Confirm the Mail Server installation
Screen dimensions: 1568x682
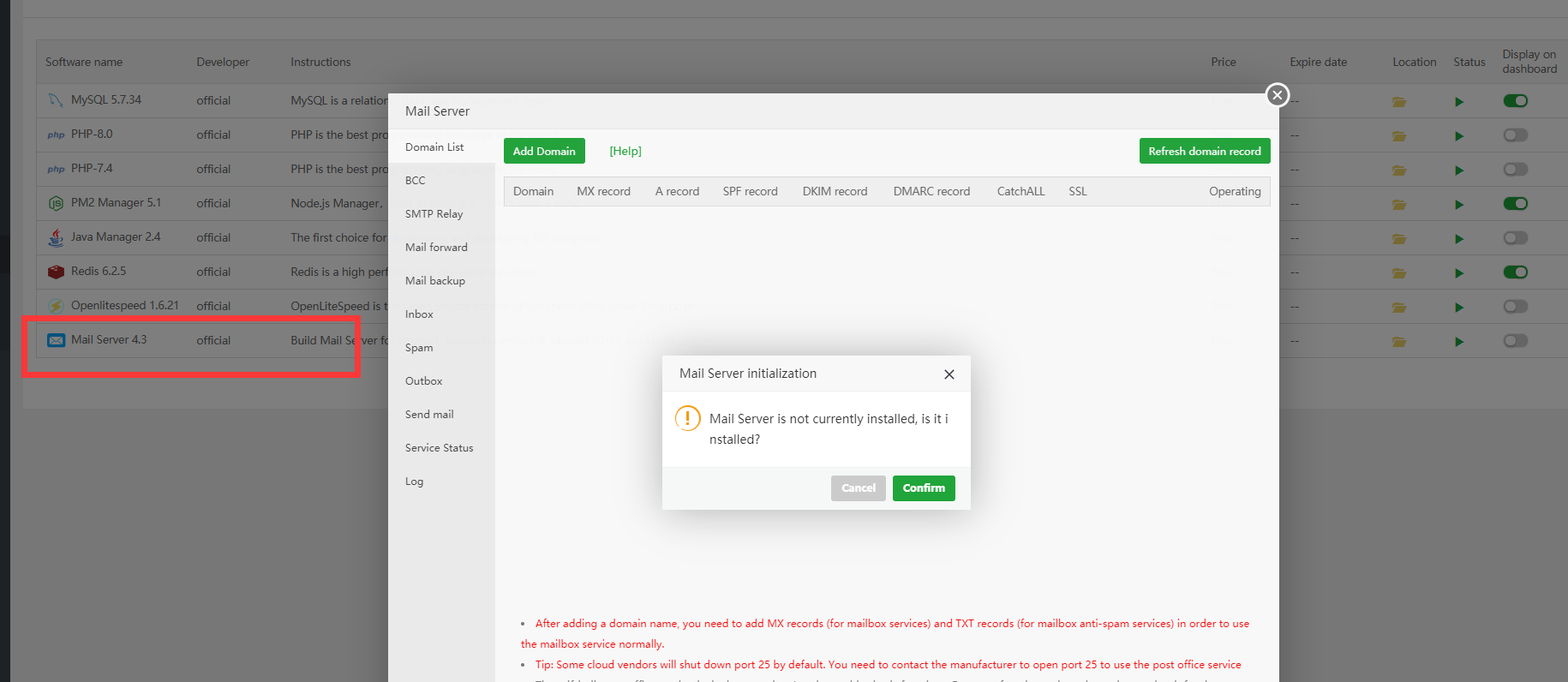[x=924, y=488]
